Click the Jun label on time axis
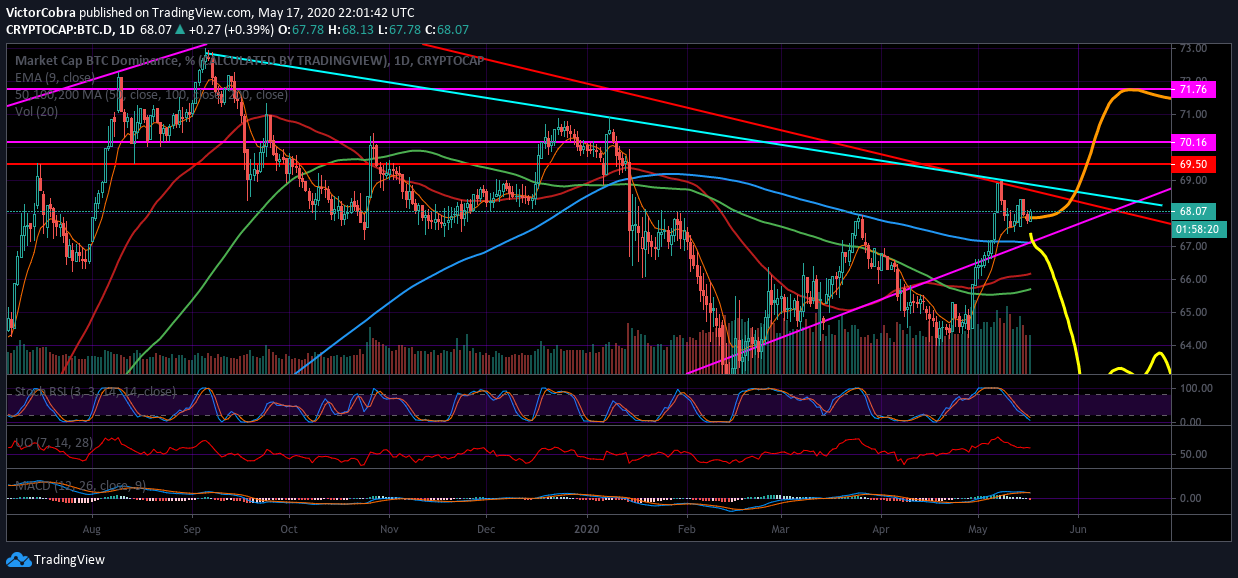The height and width of the screenshot is (578, 1238). pyautogui.click(x=1078, y=528)
